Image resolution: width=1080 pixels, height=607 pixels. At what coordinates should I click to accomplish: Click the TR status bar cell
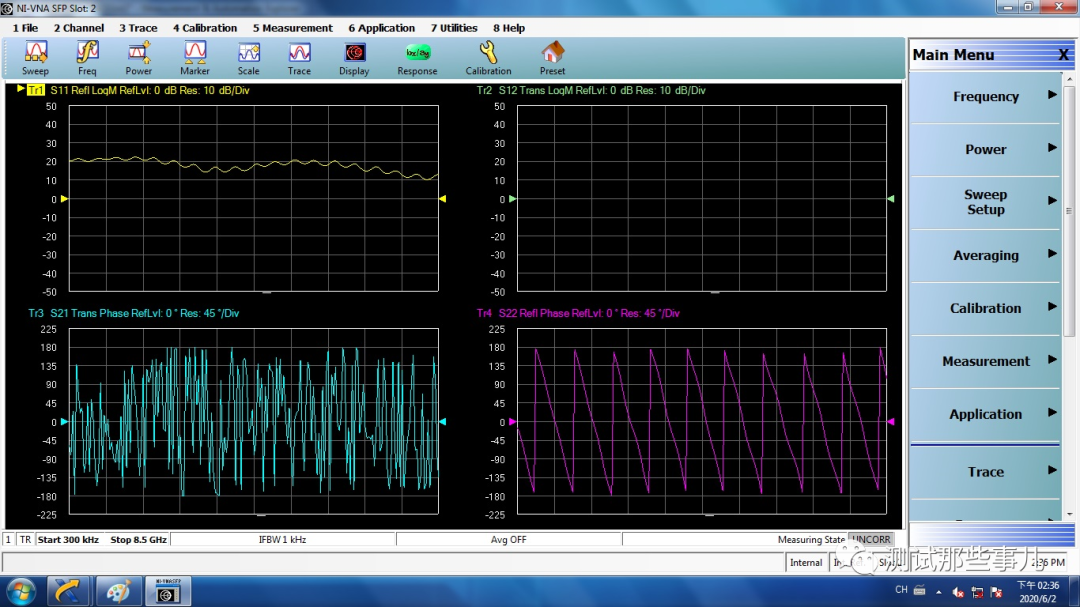point(25,540)
